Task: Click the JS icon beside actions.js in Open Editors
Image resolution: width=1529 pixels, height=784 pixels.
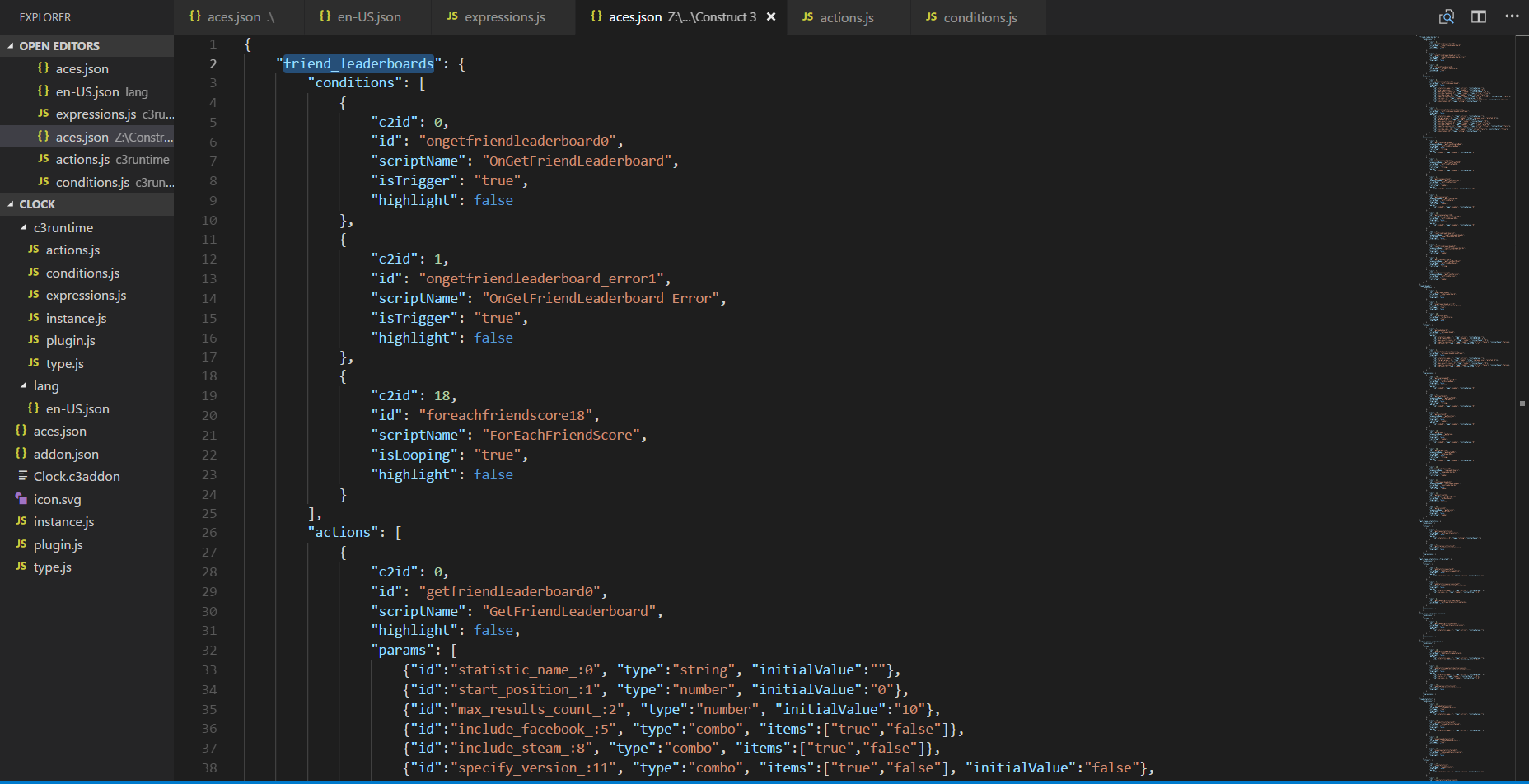Action: 43,159
